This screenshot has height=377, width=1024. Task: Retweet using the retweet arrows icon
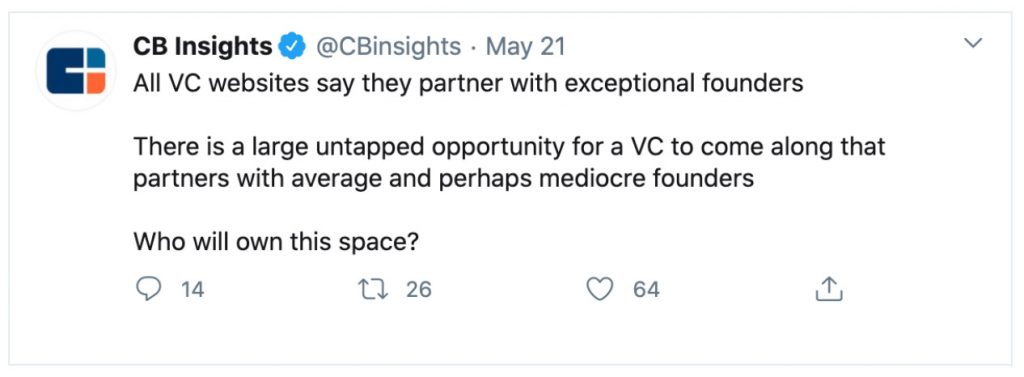374,288
